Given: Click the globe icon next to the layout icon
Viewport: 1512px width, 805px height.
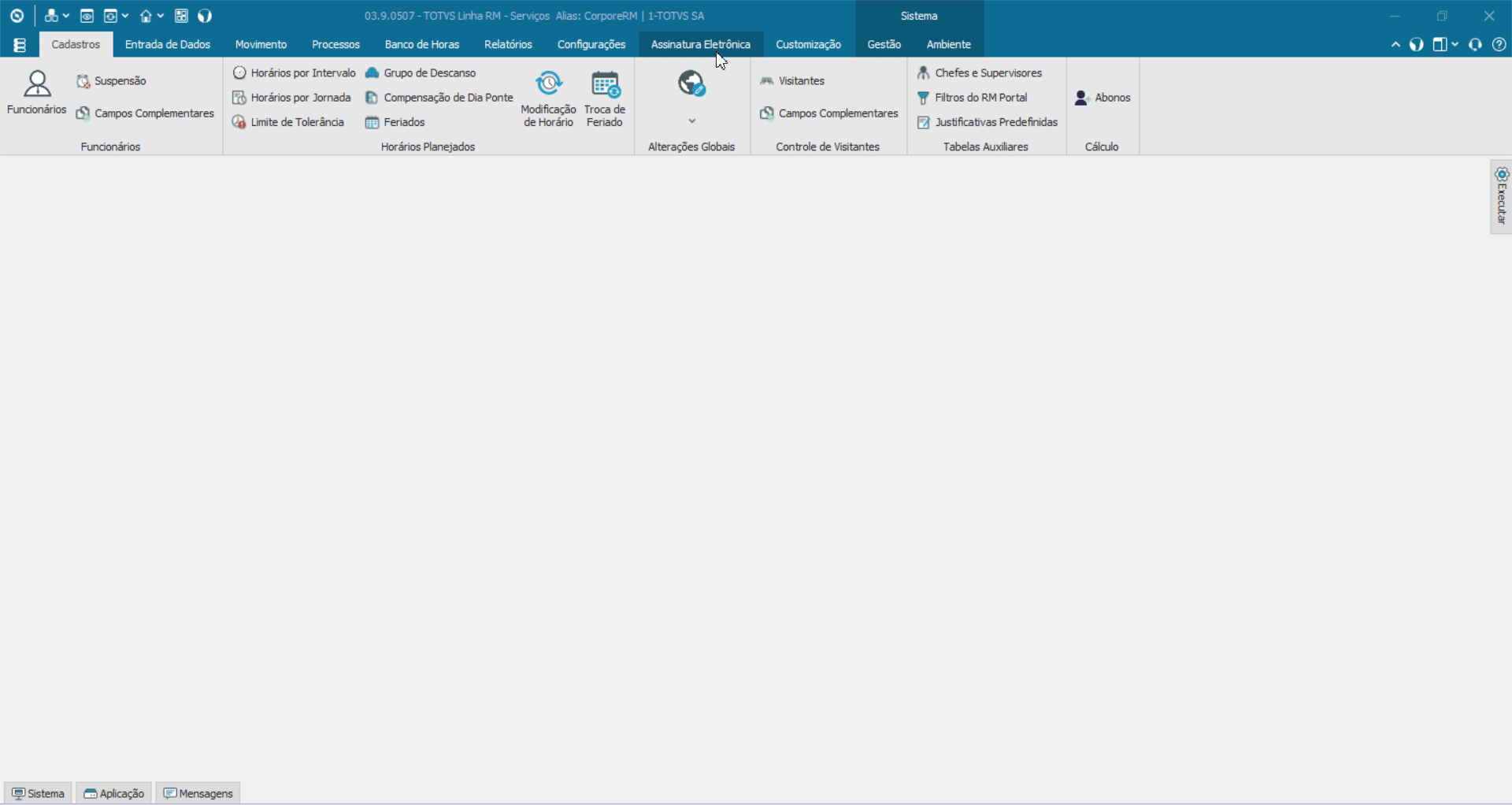Looking at the screenshot, I should click(1416, 45).
